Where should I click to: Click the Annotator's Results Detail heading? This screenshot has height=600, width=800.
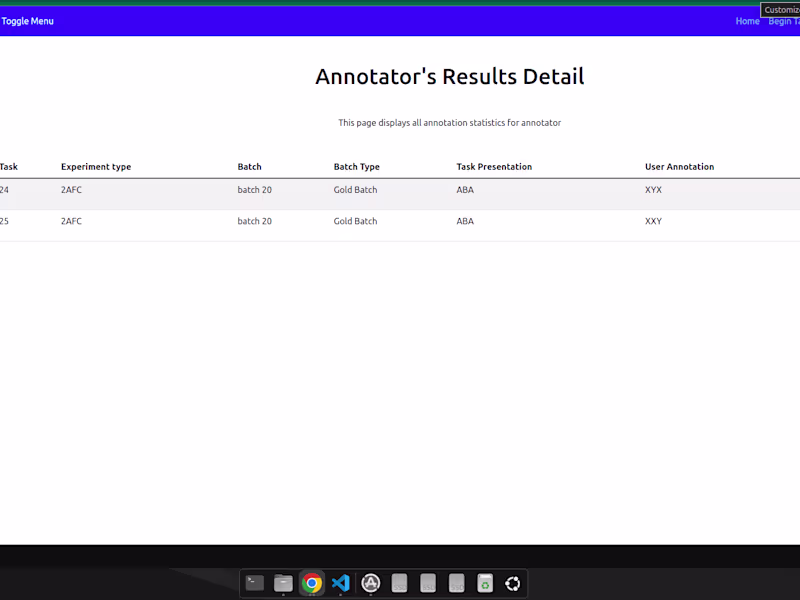click(449, 77)
